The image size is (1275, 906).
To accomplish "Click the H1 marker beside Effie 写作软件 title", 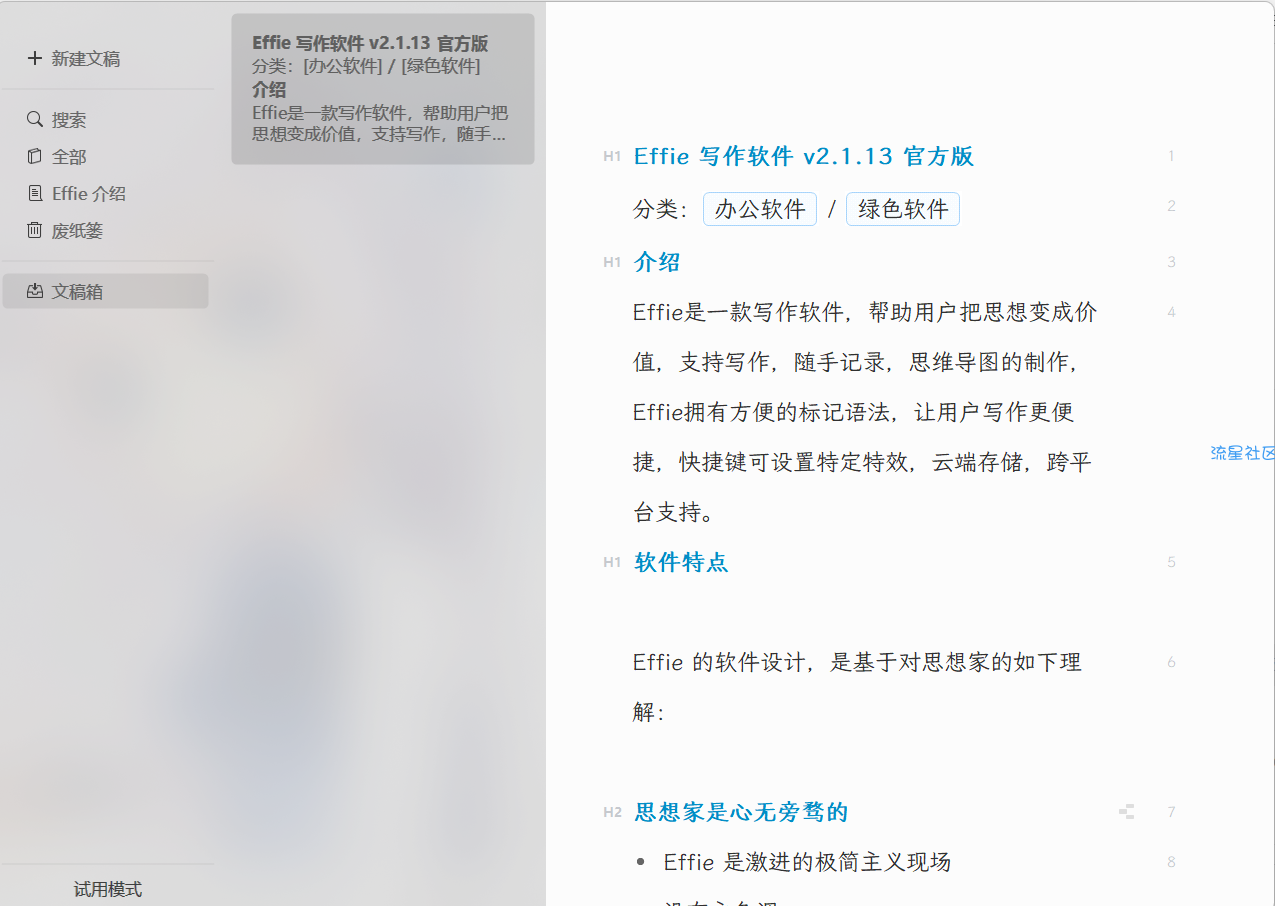I will pyautogui.click(x=612, y=157).
